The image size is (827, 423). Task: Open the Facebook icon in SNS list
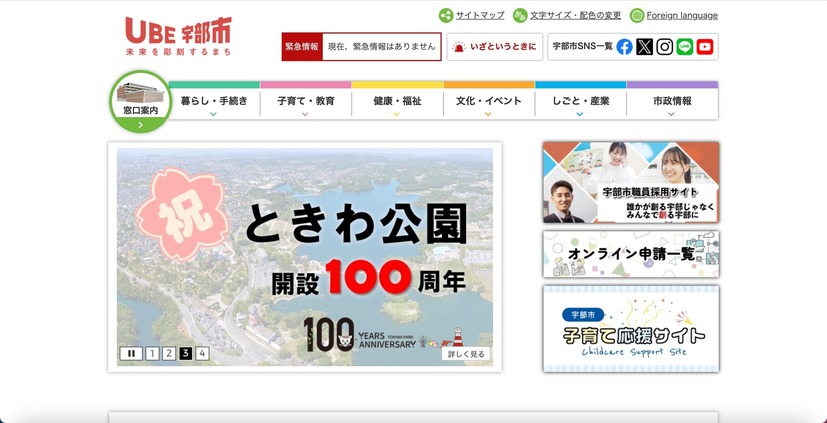[x=624, y=47]
